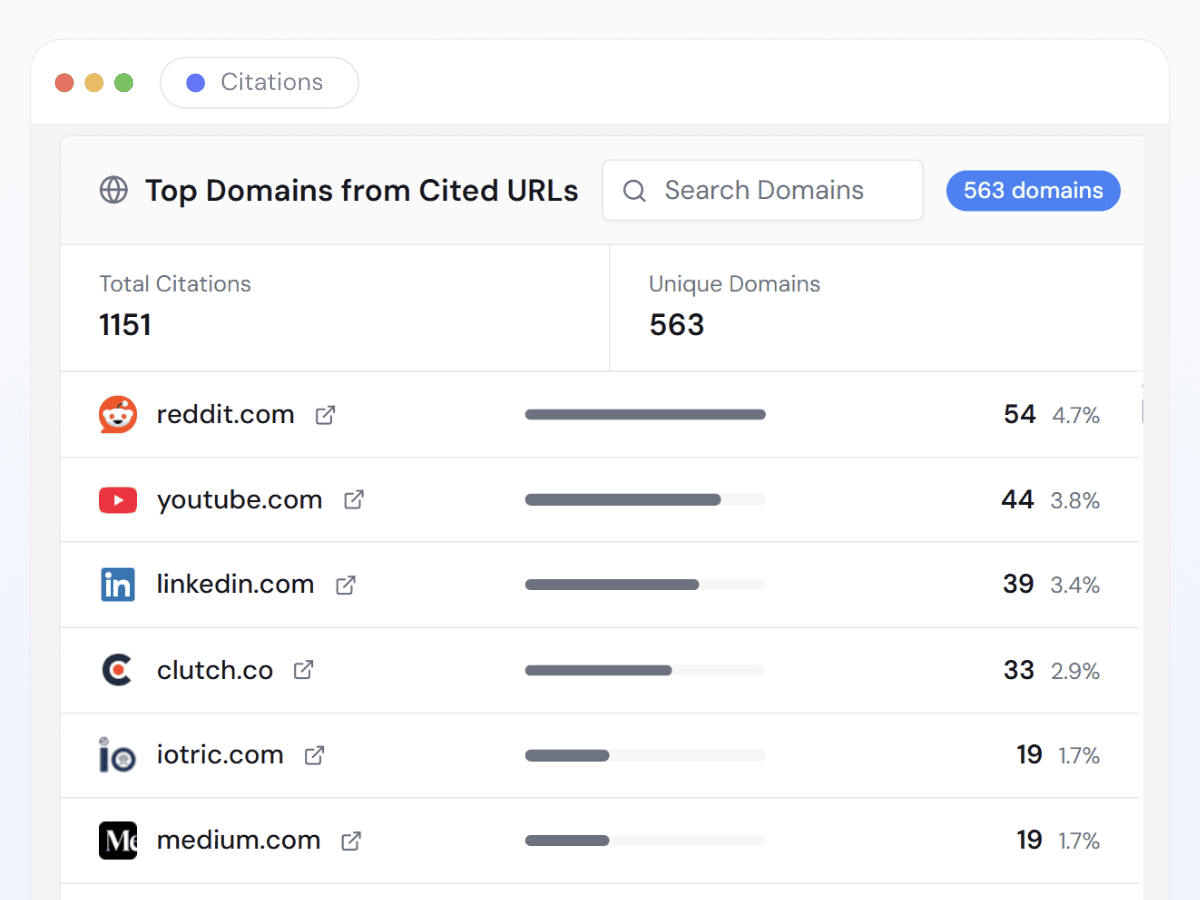Select the Citations tab

[259, 82]
